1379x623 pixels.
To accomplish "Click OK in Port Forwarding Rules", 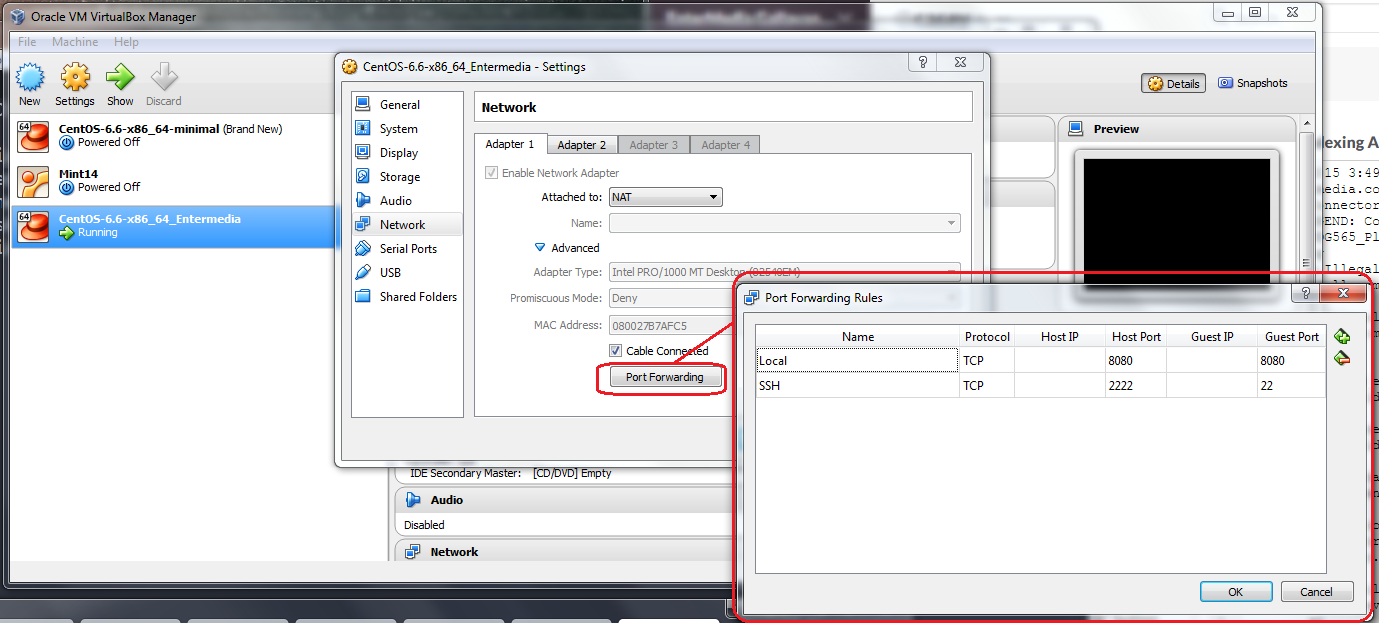I will 1236,592.
